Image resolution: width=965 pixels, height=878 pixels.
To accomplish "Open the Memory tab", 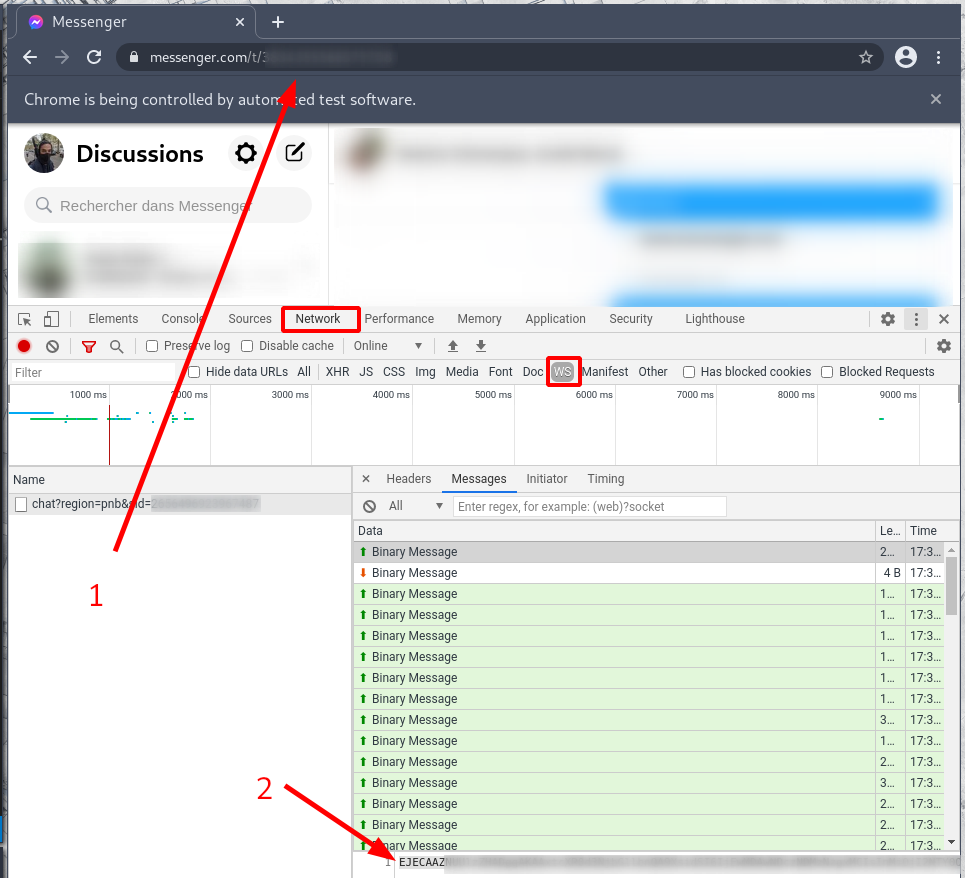I will pos(479,319).
